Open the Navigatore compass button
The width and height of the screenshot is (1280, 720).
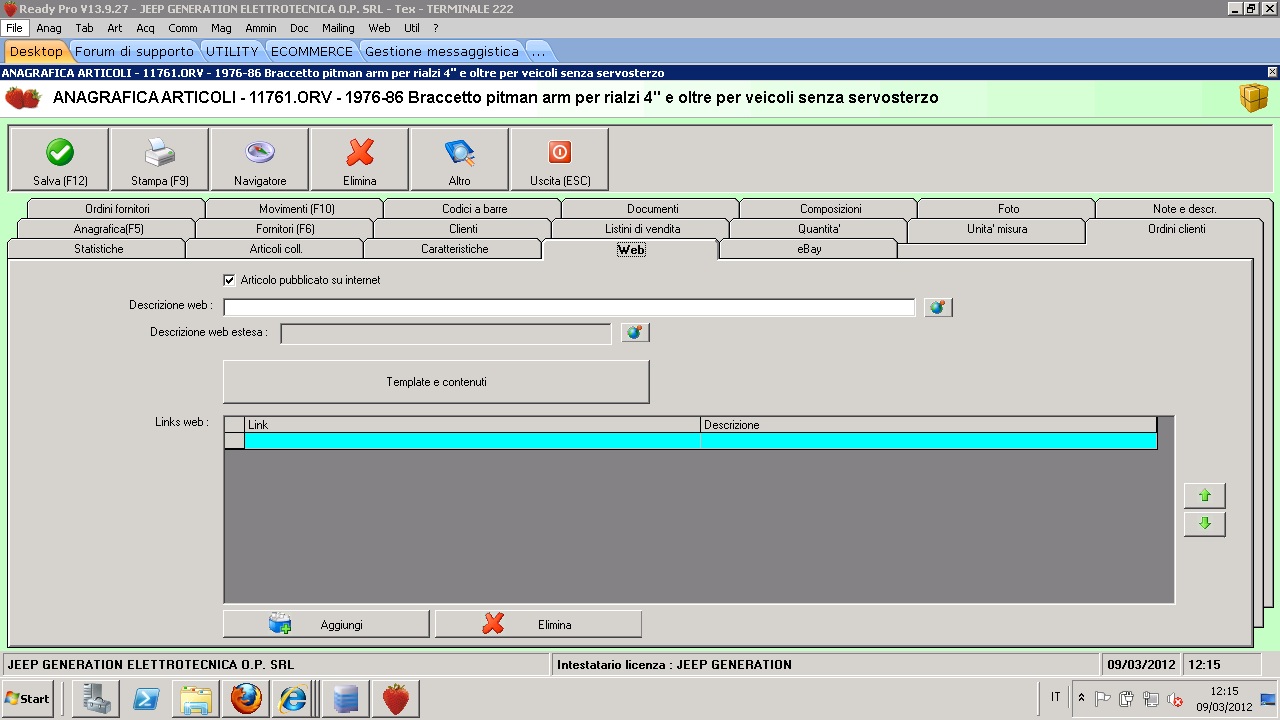coord(260,159)
